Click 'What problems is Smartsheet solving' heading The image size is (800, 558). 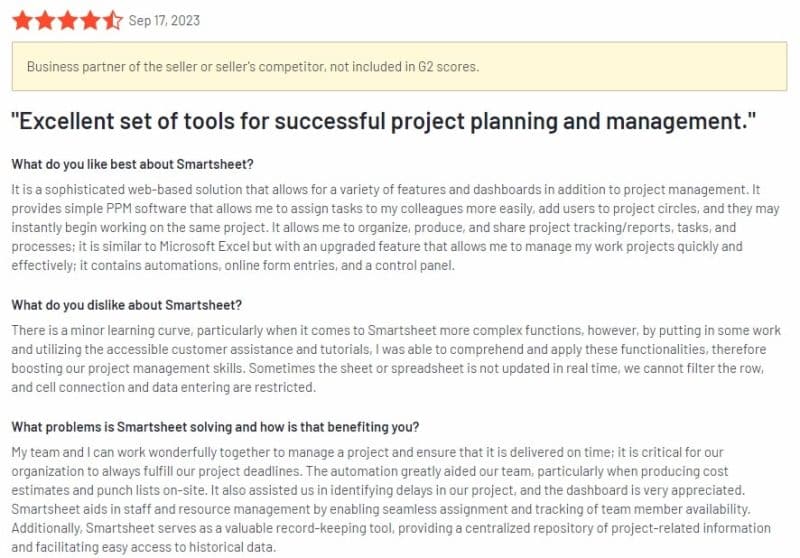pyautogui.click(x=215, y=427)
